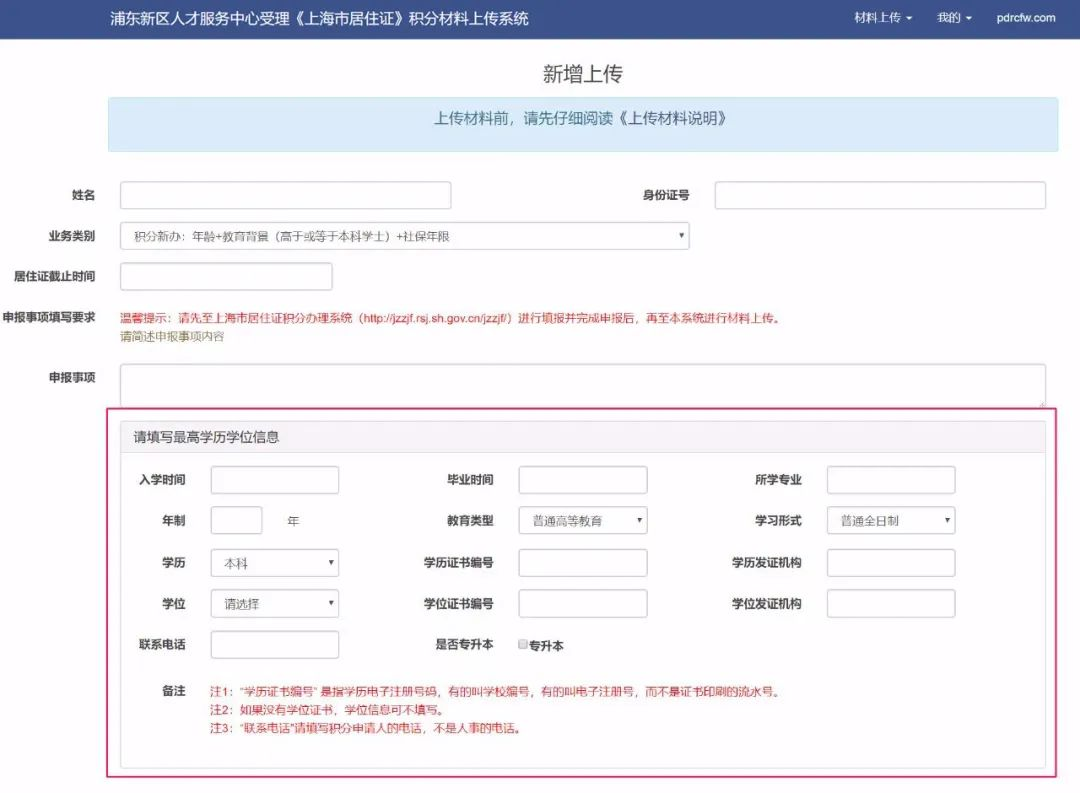Tick the 专升本 checkbox
Image resolution: width=1080 pixels, height=793 pixels.
[x=522, y=645]
